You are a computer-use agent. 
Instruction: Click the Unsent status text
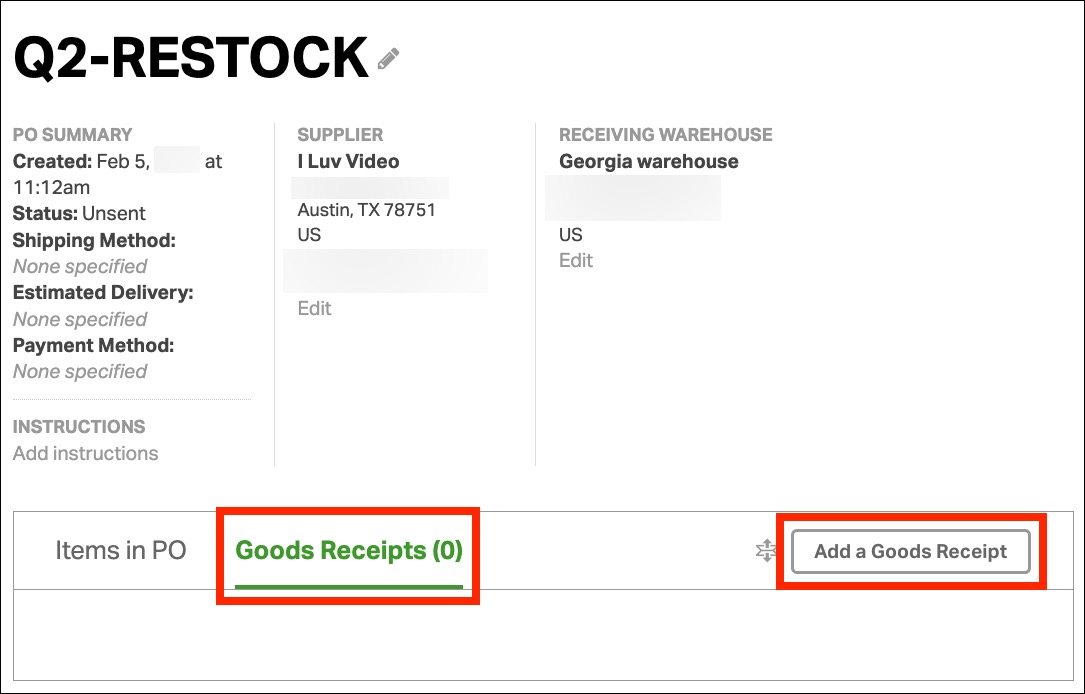114,213
